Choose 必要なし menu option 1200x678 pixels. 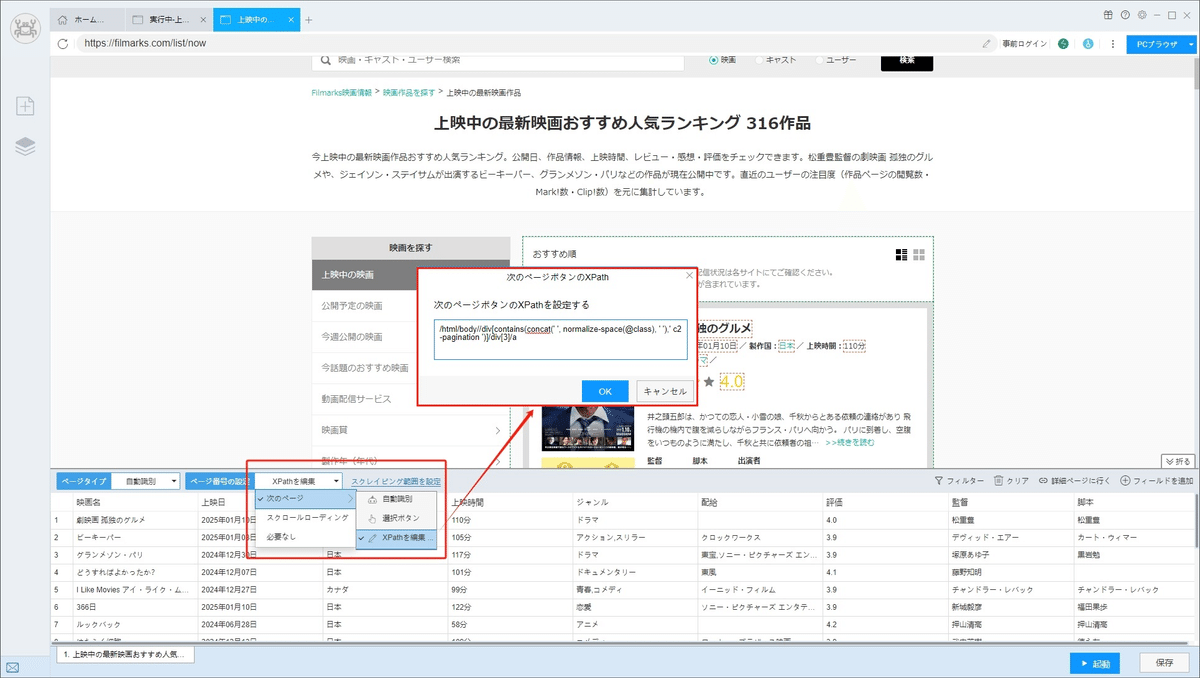tap(305, 536)
